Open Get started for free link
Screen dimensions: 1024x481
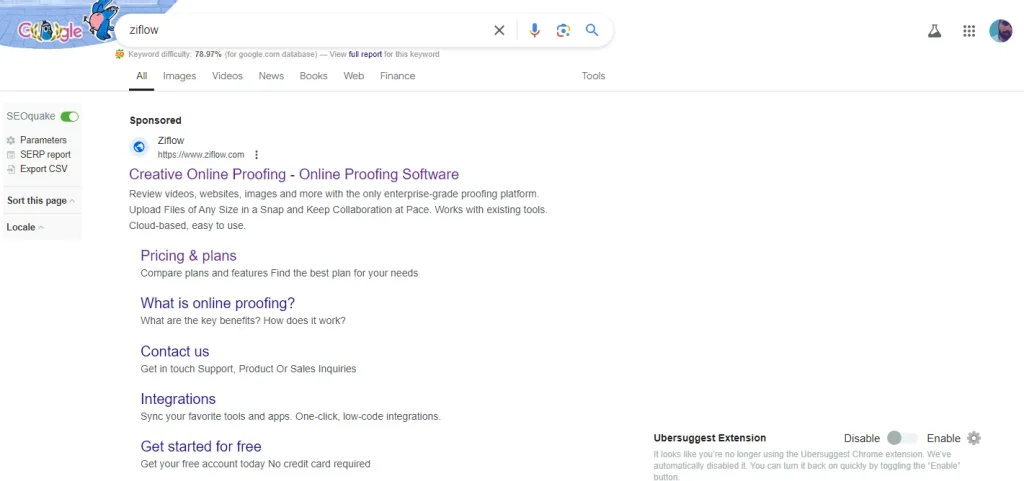coord(201,446)
